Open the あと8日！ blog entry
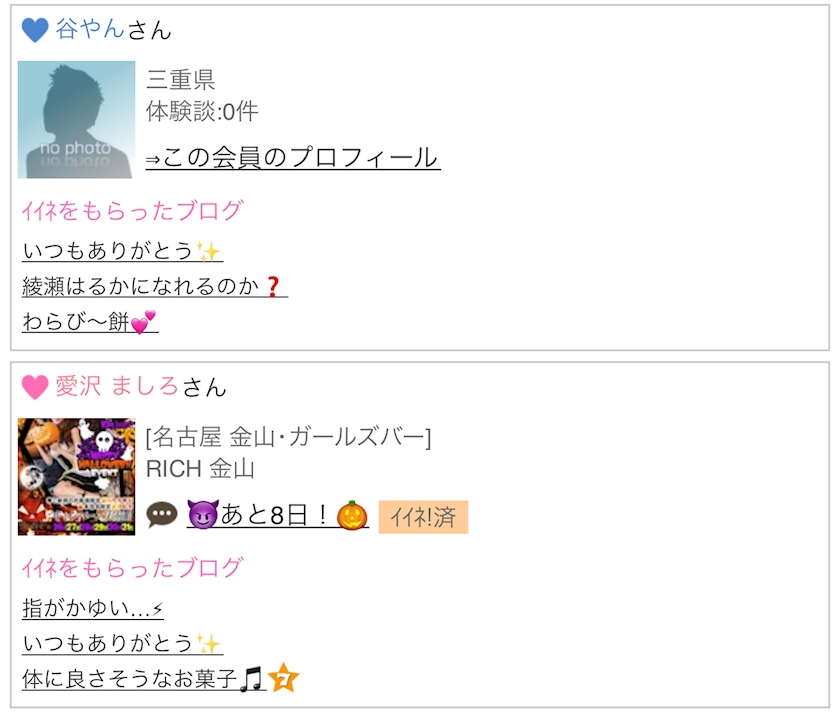 [x=278, y=515]
